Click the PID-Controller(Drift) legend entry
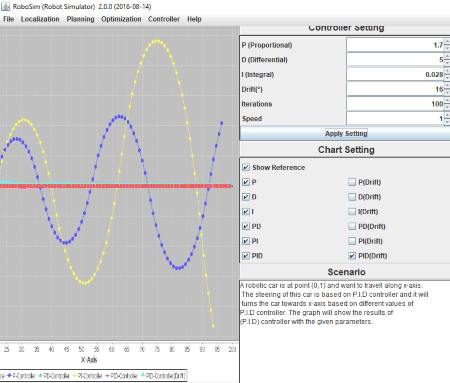Image resolution: width=450 pixels, height=383 pixels. click(x=163, y=376)
